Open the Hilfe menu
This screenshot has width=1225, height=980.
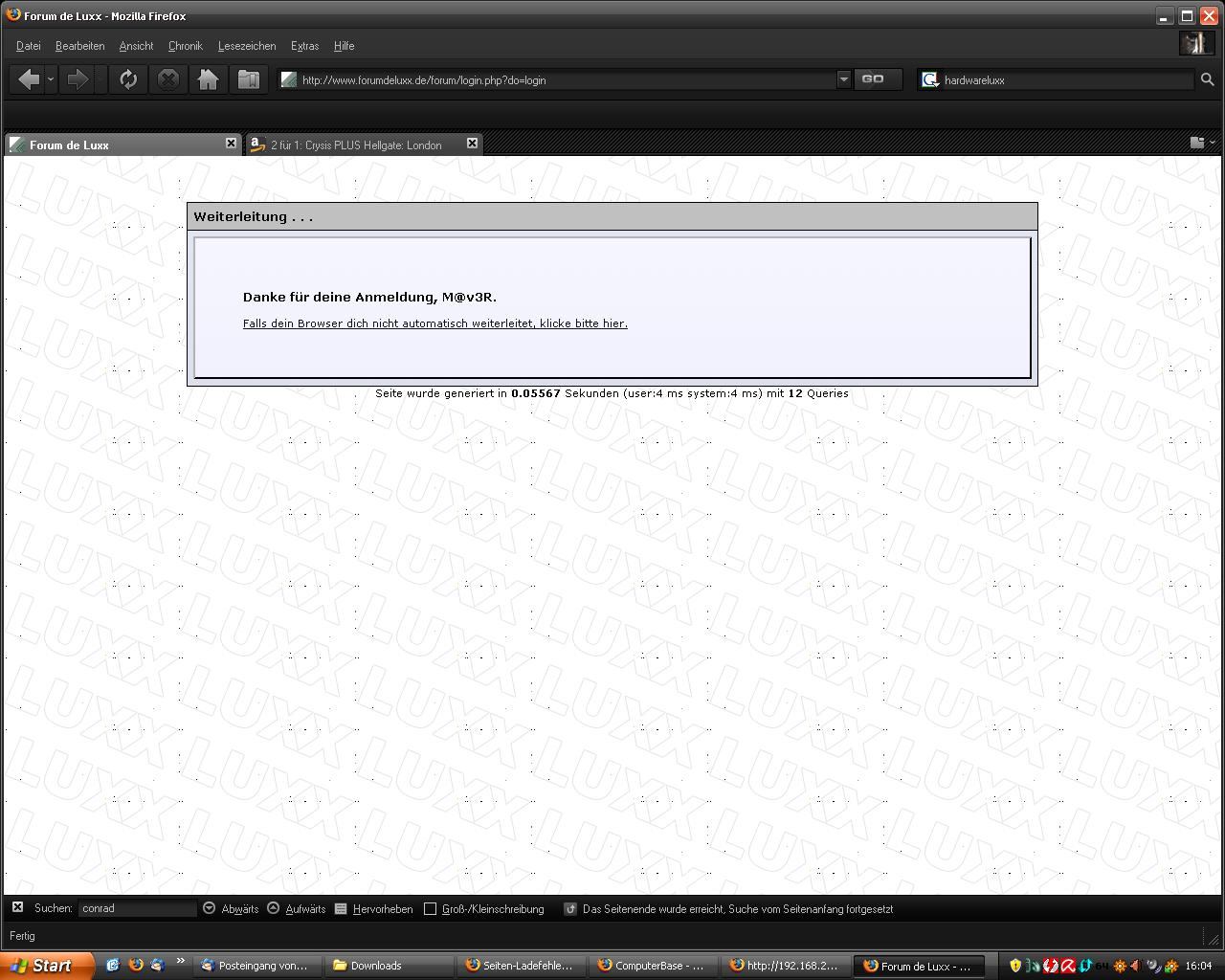coord(344,46)
